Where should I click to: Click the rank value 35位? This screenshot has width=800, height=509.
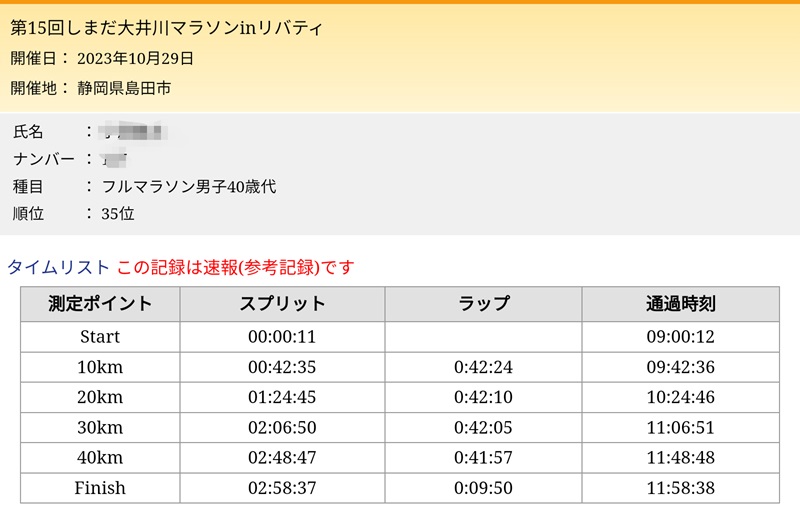[x=117, y=213]
